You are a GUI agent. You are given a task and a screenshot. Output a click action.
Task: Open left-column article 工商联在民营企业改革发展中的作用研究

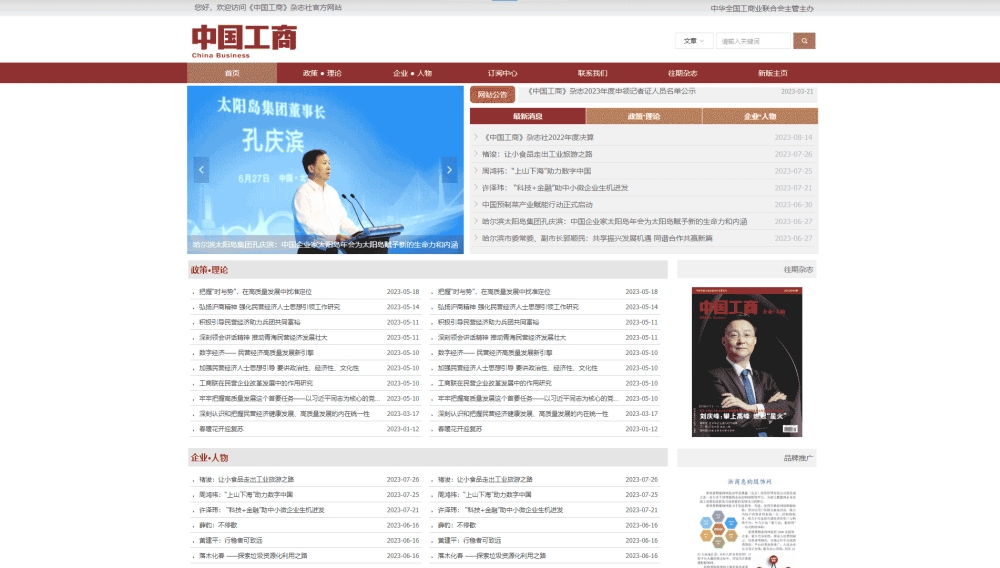pyautogui.click(x=256, y=383)
